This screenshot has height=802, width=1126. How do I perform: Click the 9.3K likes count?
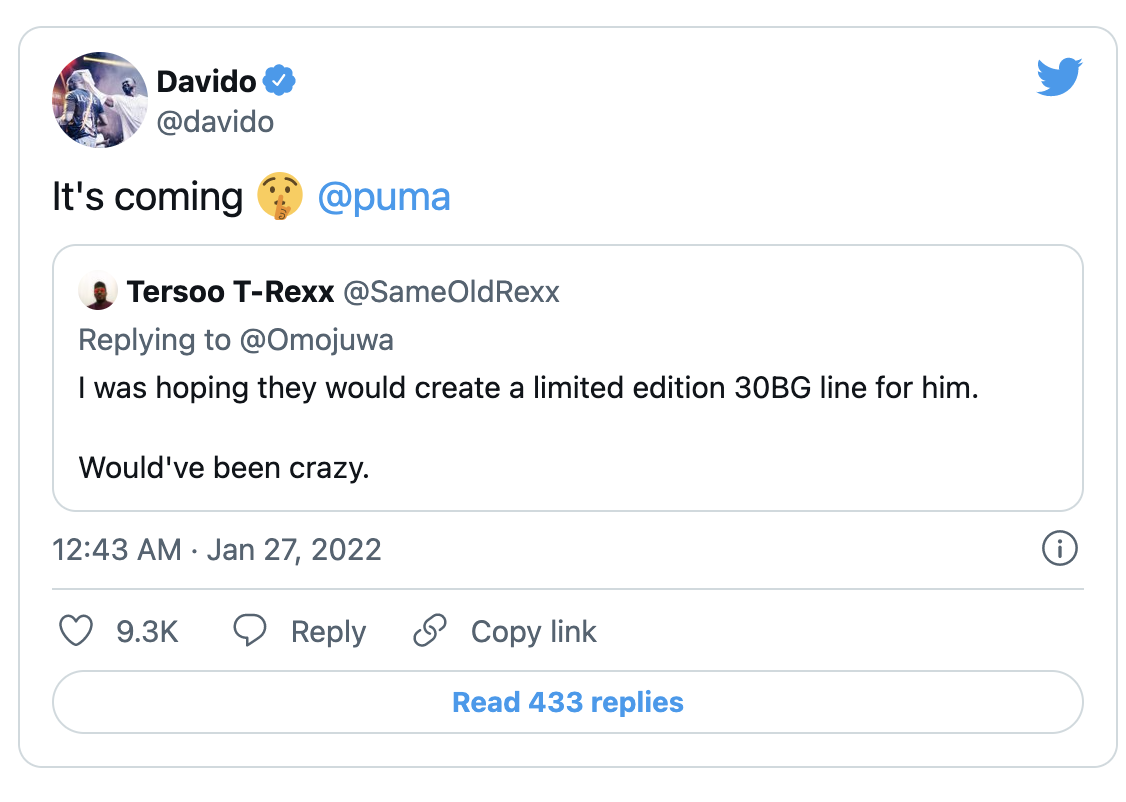(x=147, y=632)
